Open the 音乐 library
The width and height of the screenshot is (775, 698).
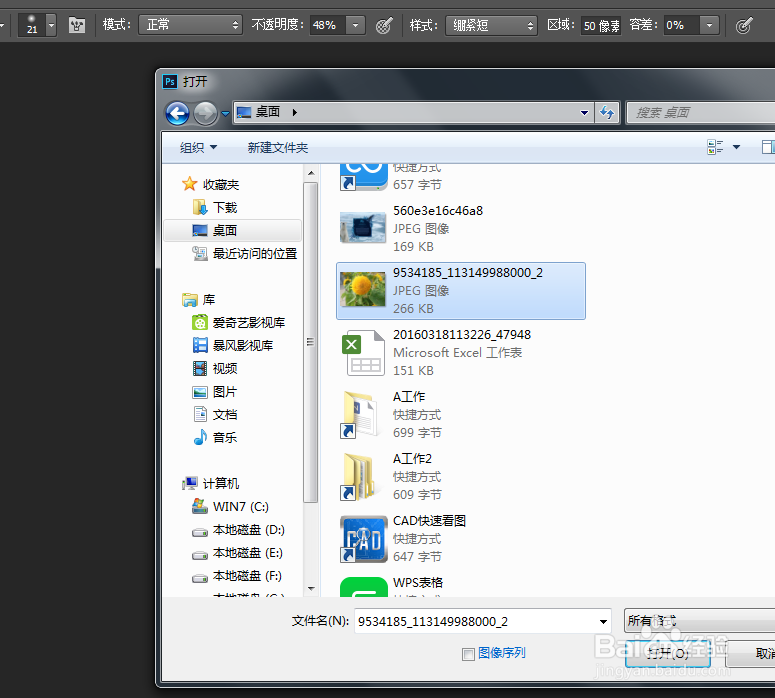(215, 437)
